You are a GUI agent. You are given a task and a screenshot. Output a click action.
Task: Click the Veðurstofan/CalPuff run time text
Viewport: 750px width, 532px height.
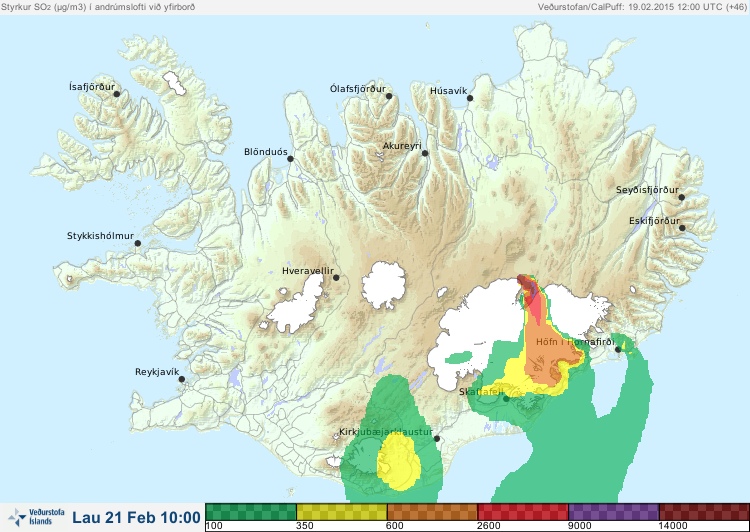641,7
